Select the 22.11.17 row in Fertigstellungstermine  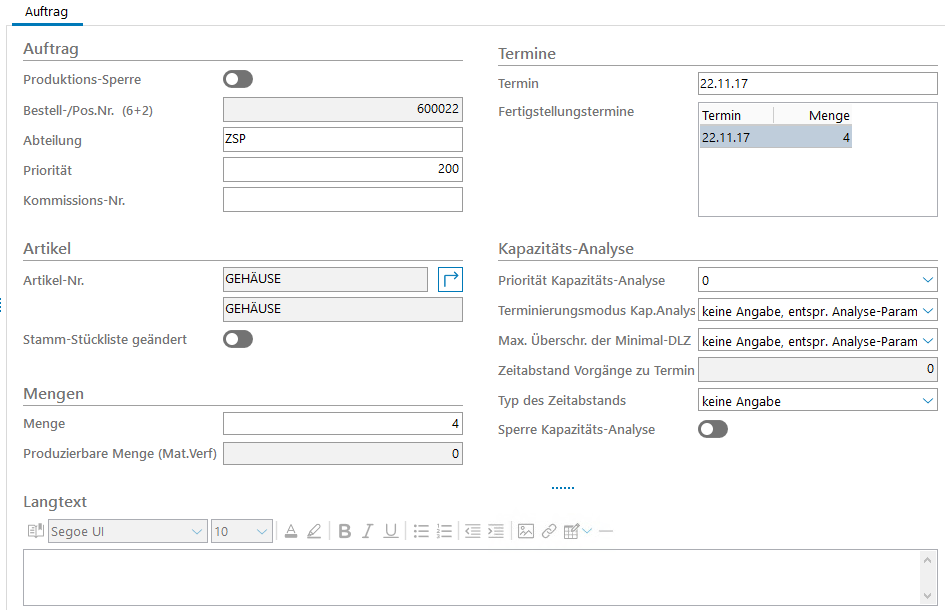[775, 137]
